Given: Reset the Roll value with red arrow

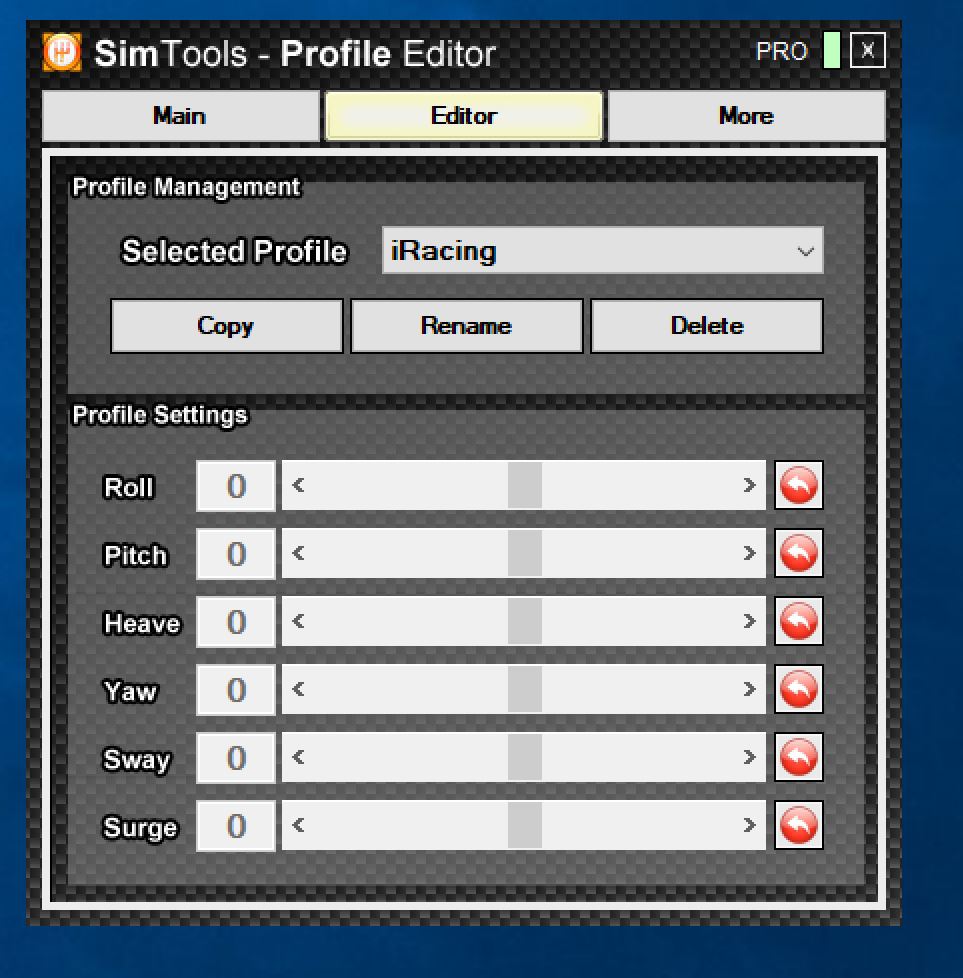Looking at the screenshot, I should tap(799, 486).
